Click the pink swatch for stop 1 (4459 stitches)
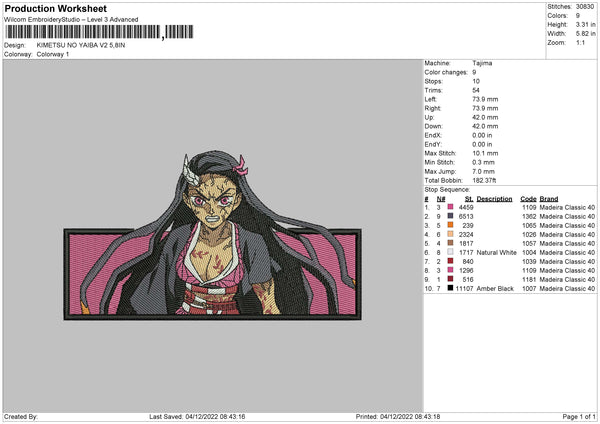Image resolution: width=600 pixels, height=424 pixels. click(x=450, y=207)
